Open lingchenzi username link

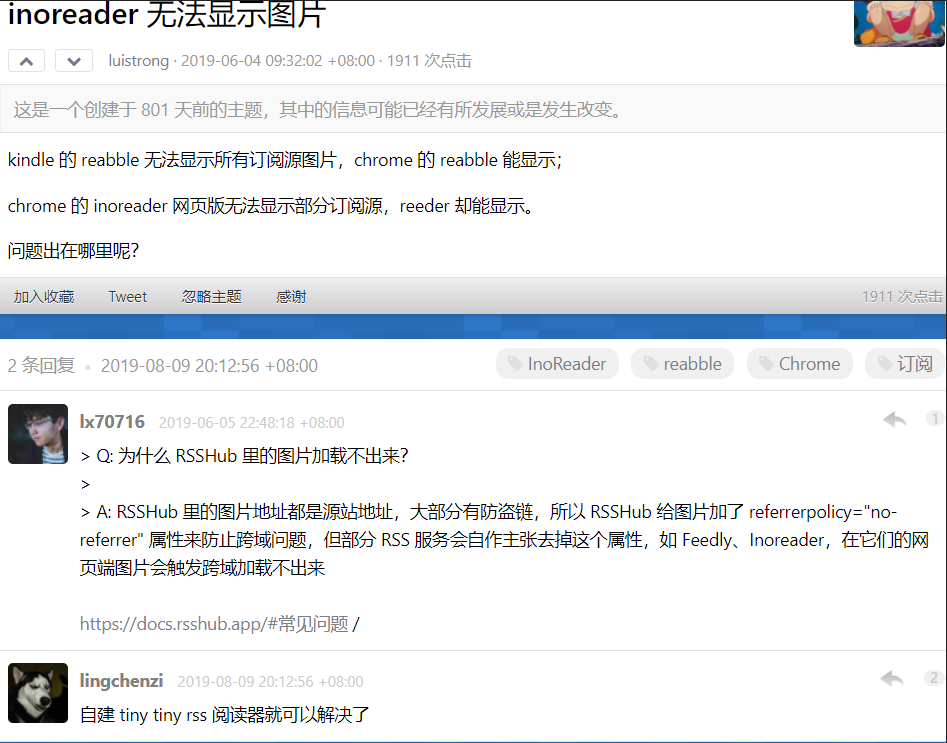(121, 681)
